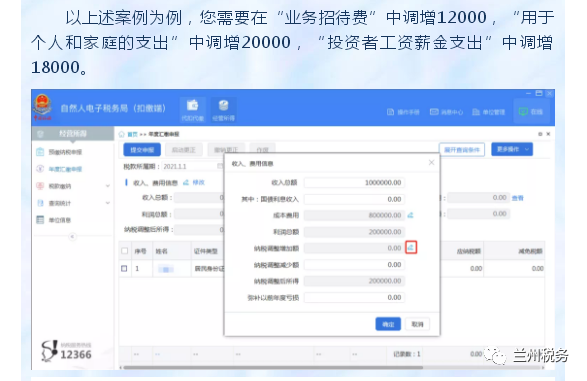Click the 应纳税额 column header
The image size is (587, 381).
coord(468,251)
